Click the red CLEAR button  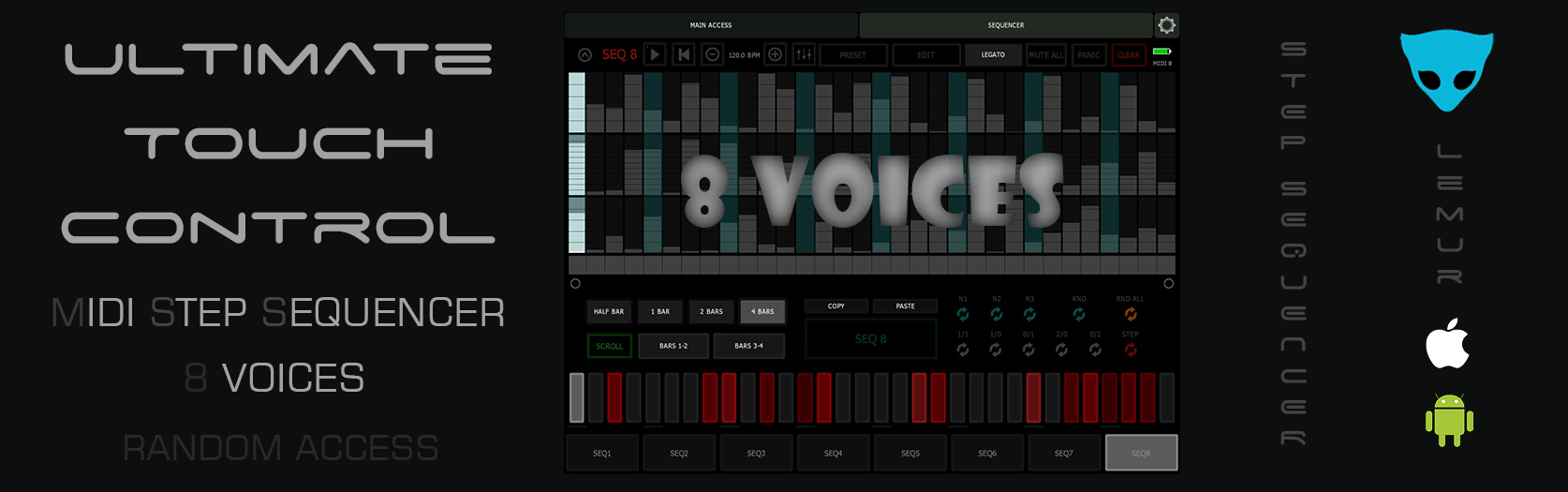coord(1129,55)
